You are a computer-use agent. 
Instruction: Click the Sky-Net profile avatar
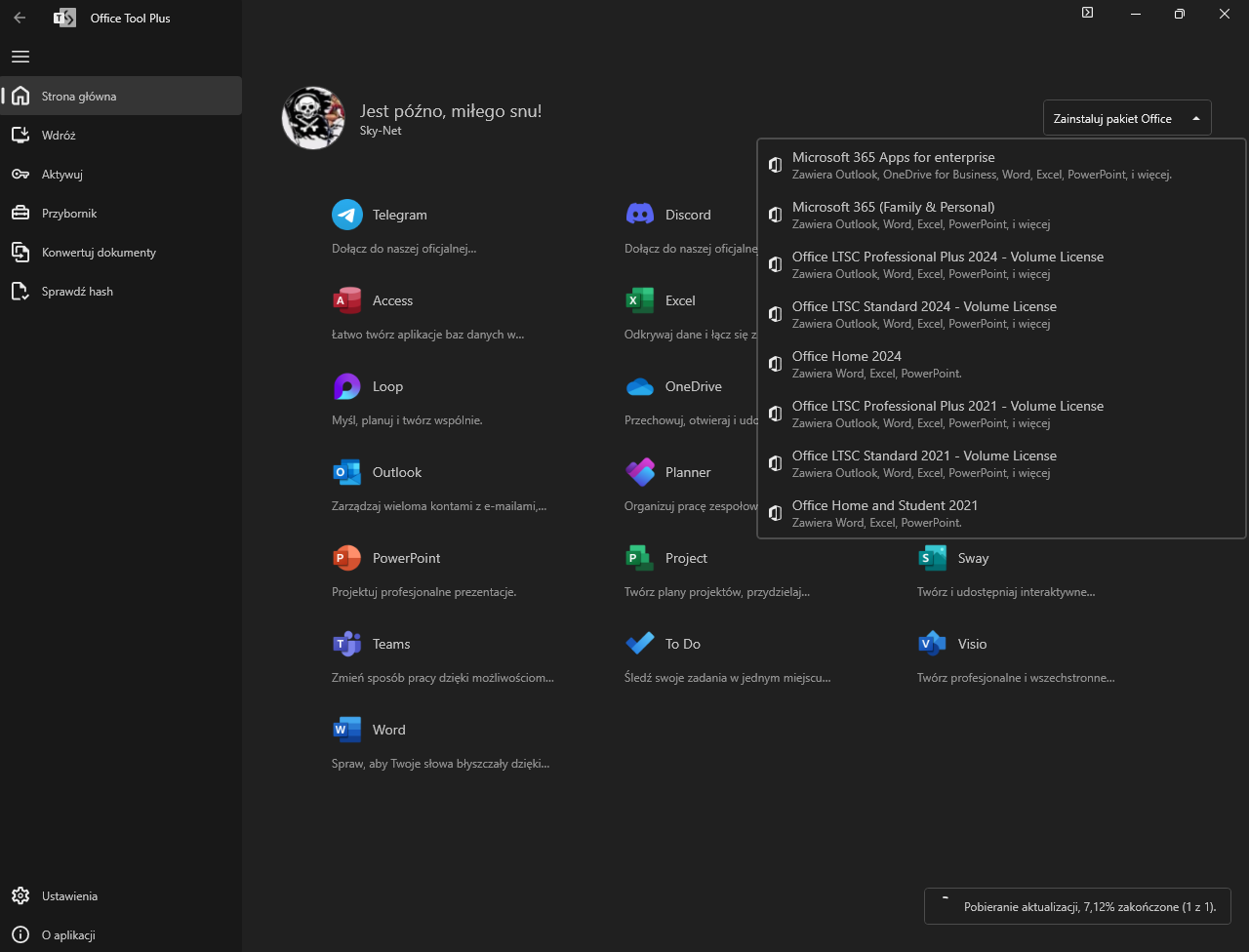tap(313, 118)
